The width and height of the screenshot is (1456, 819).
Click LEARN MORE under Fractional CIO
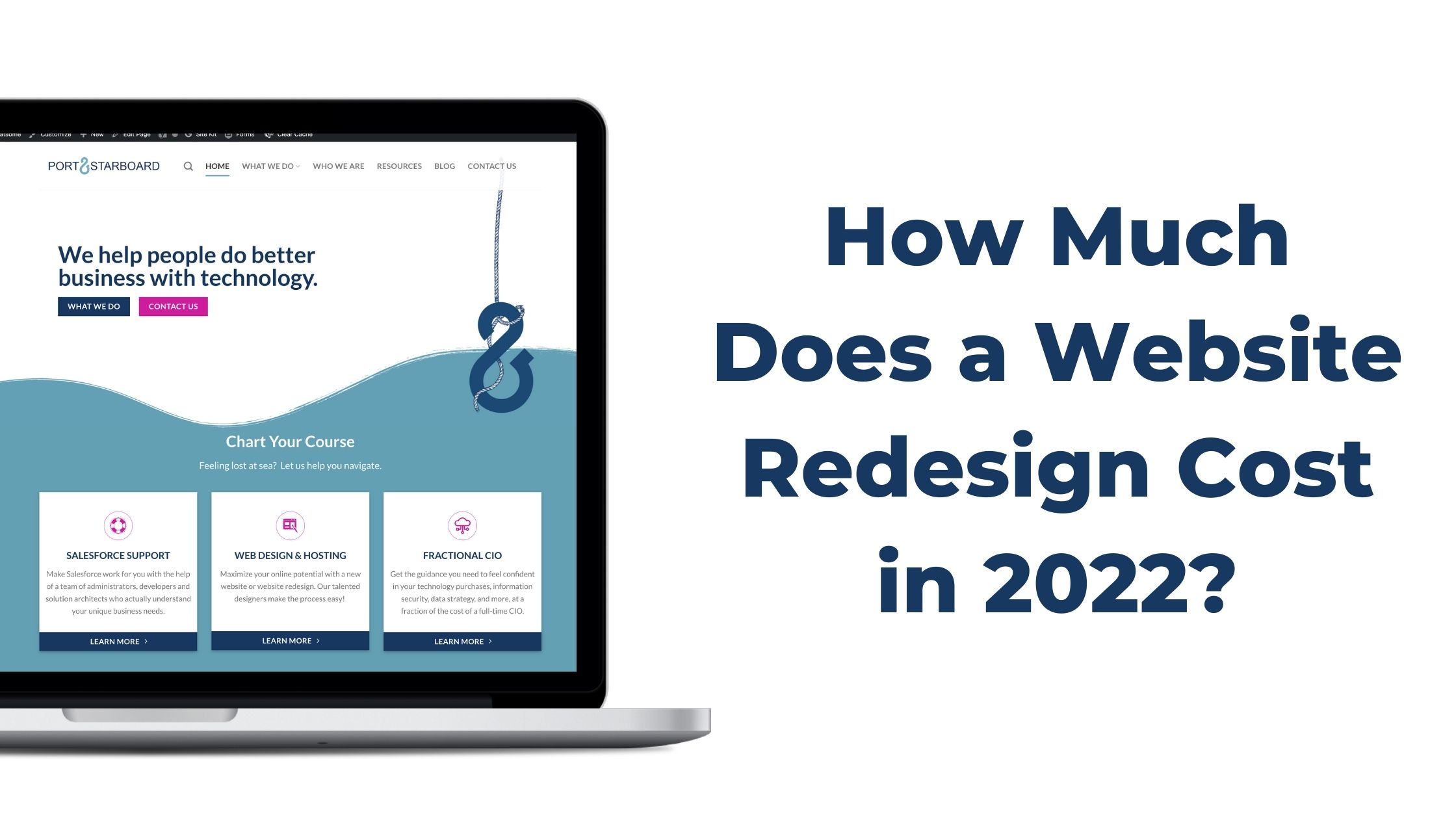pyautogui.click(x=462, y=641)
